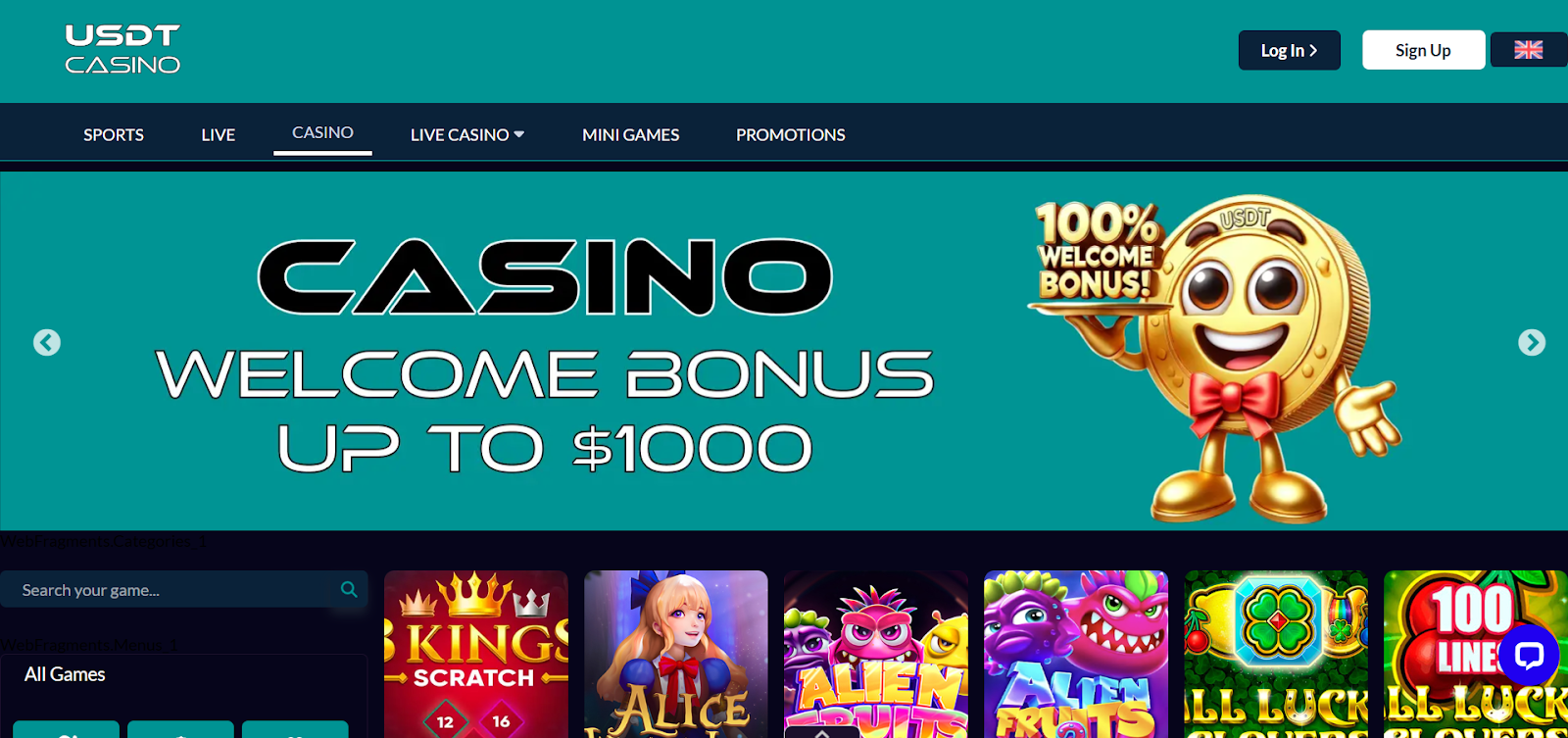Image resolution: width=1568 pixels, height=738 pixels.
Task: Open the Log In button
Action: pos(1289,50)
